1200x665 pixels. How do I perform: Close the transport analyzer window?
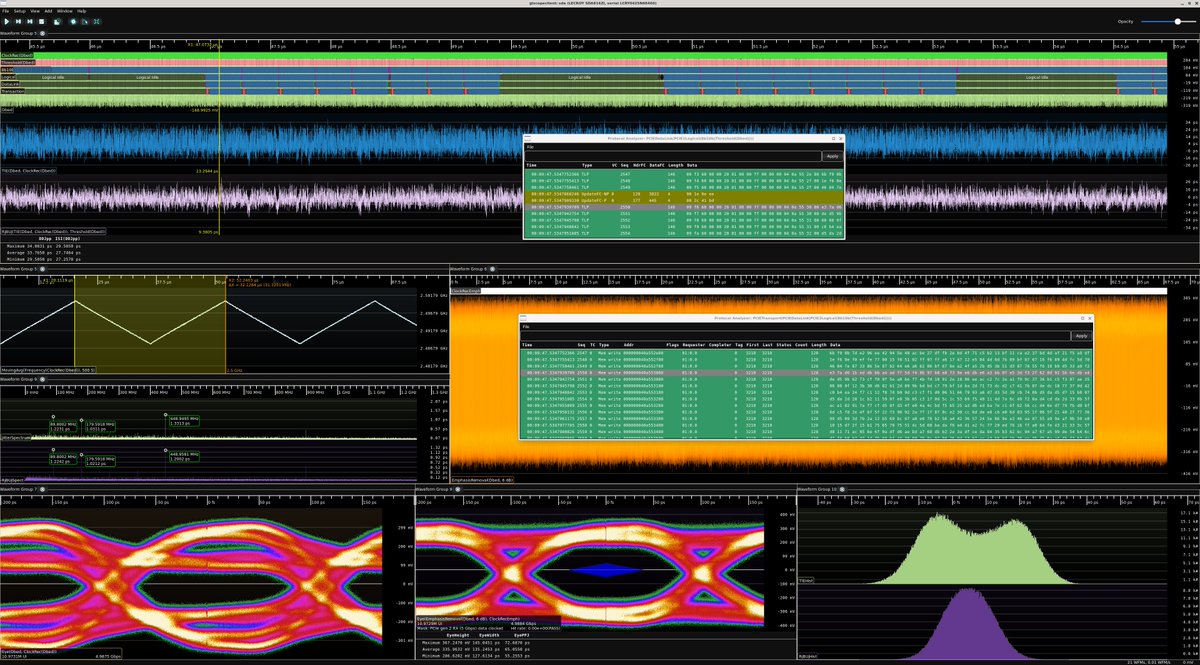(x=1091, y=318)
